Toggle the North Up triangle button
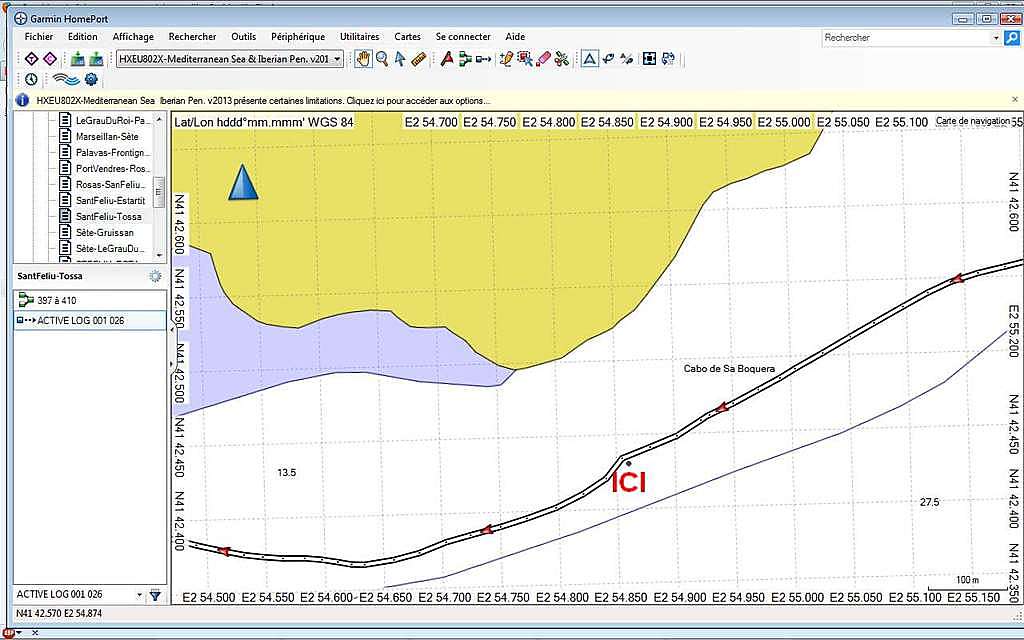The image size is (1024, 640). click(590, 59)
